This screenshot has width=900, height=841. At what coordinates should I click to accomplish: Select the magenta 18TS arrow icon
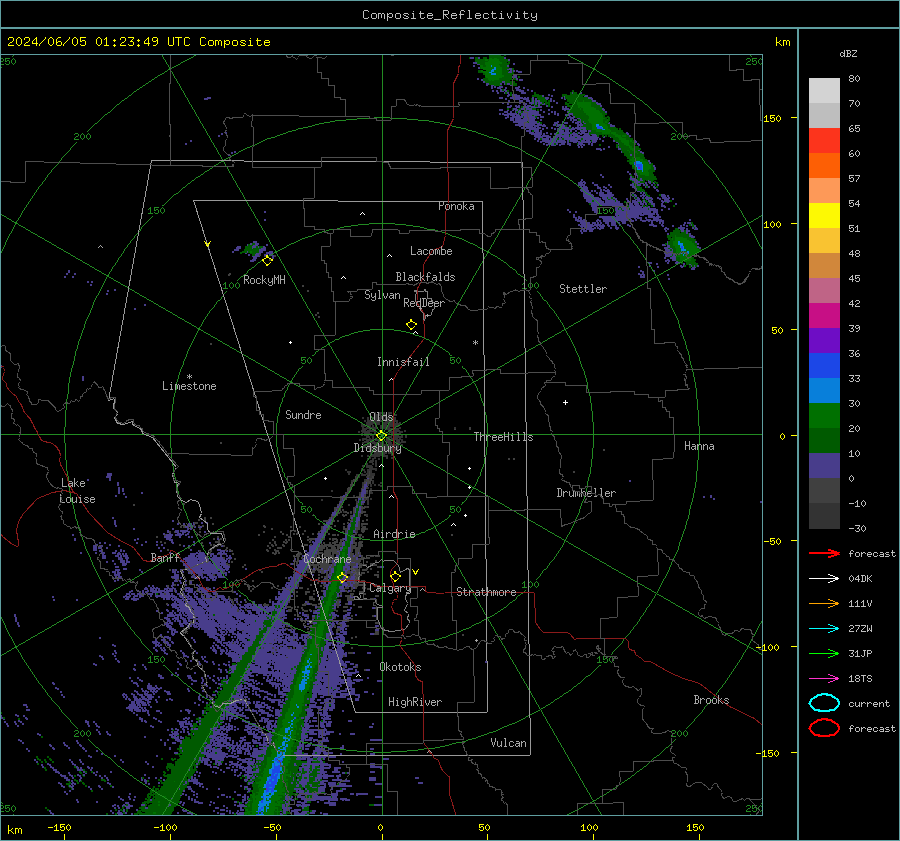(824, 679)
